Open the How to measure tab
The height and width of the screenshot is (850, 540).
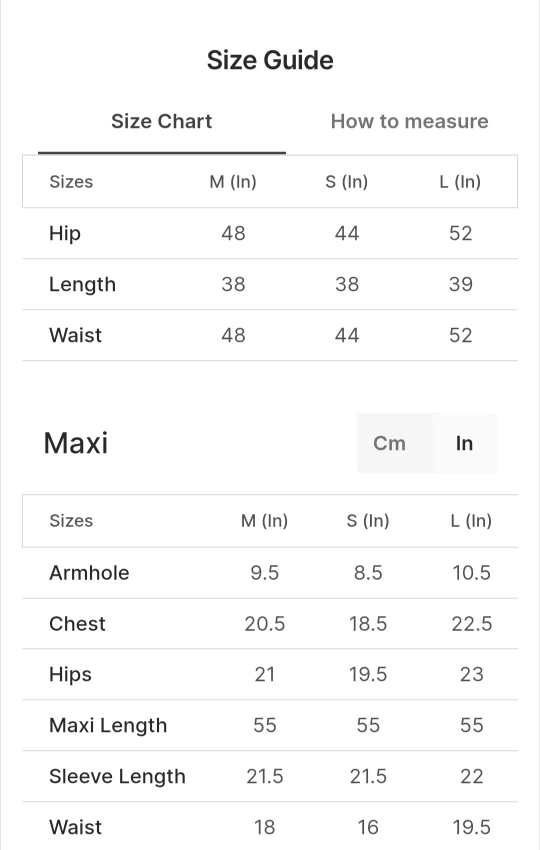click(409, 121)
